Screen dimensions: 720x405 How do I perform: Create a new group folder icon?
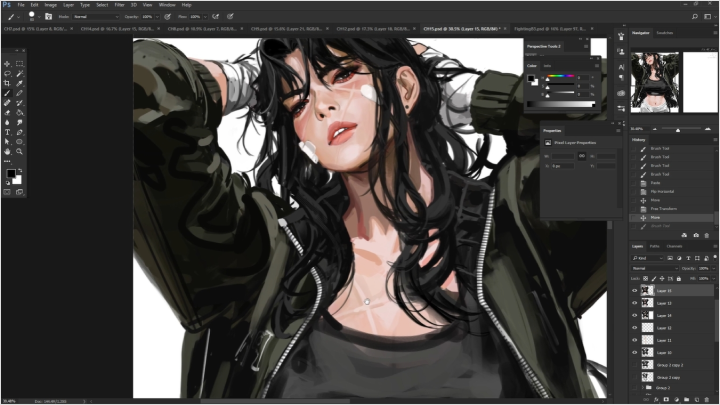pos(686,400)
